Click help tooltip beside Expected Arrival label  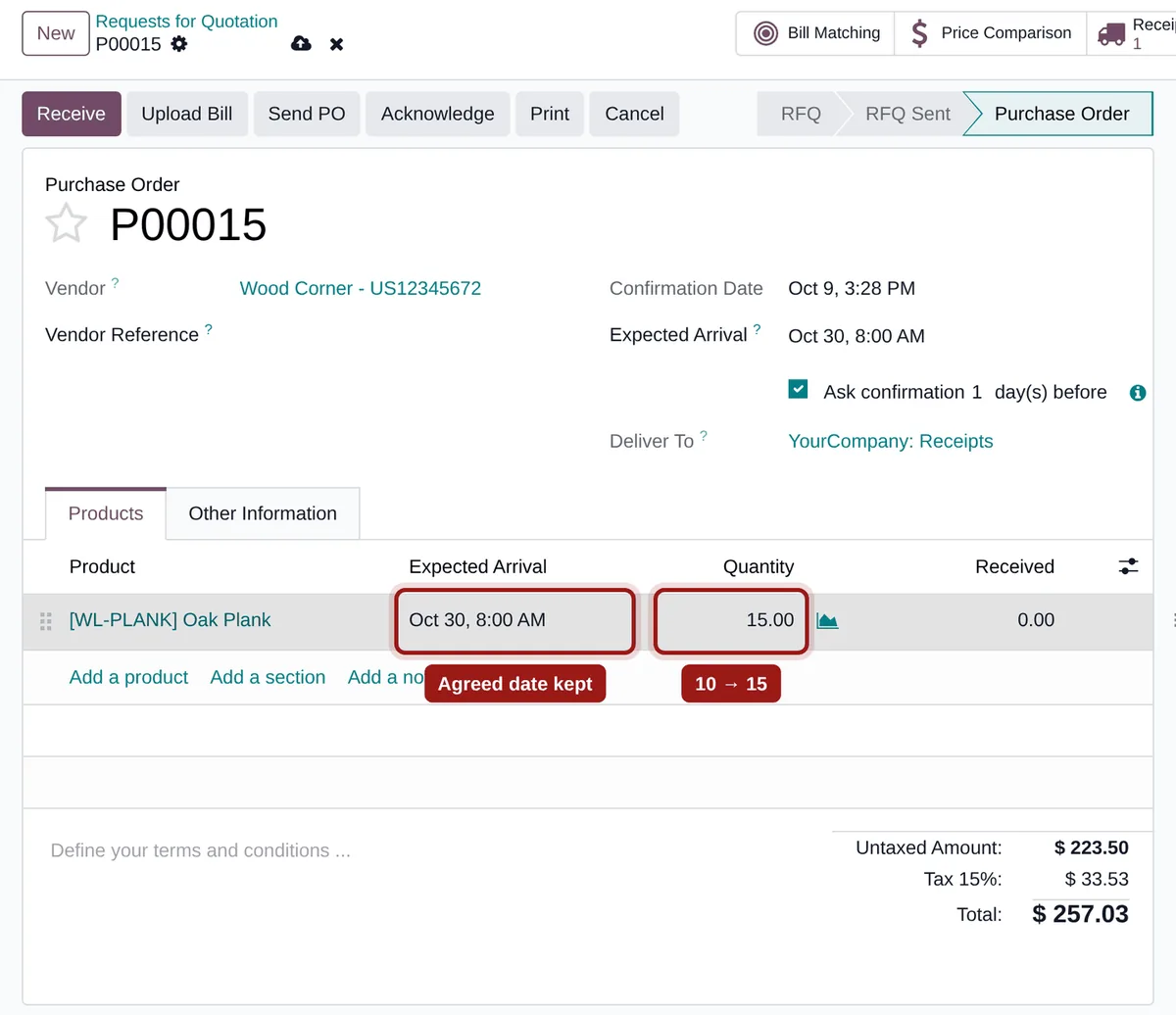(757, 329)
